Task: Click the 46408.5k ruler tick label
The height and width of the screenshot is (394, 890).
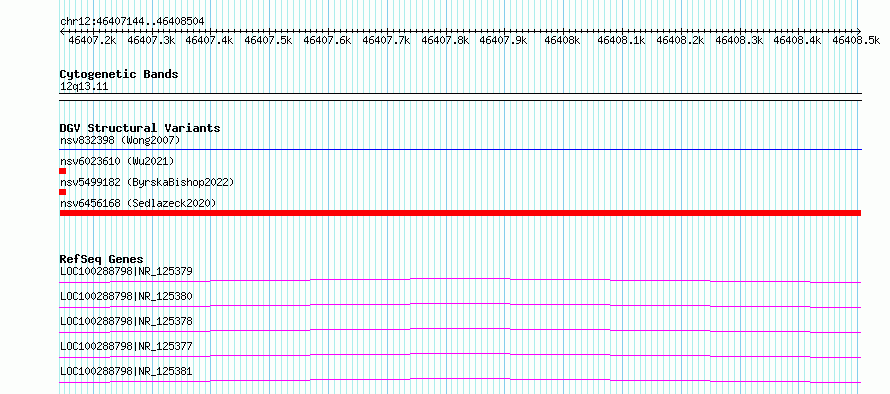Action: coord(856,40)
